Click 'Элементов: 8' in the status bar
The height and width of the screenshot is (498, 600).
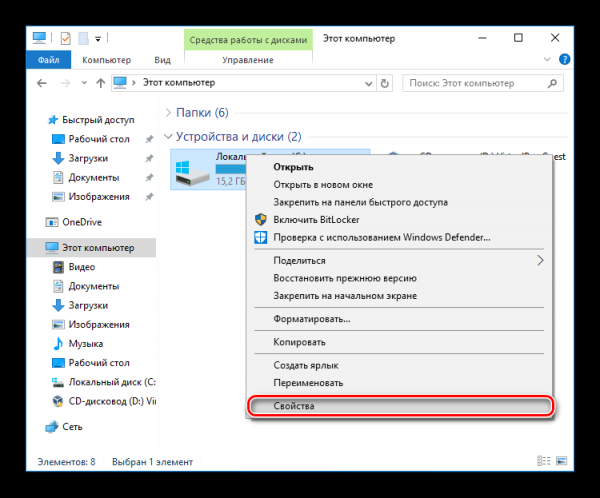coord(66,462)
